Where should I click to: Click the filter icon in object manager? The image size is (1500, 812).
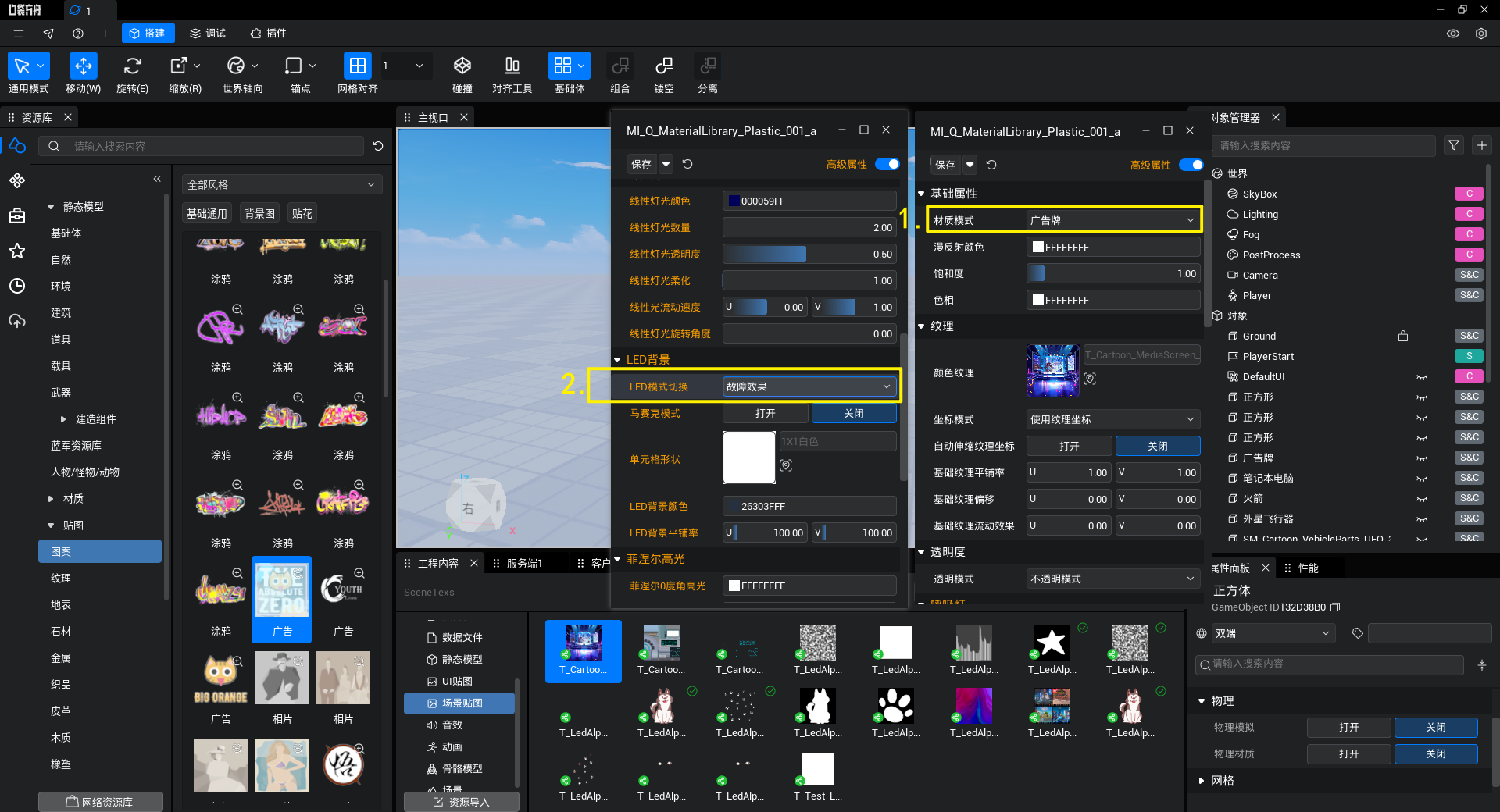pyautogui.click(x=1454, y=145)
